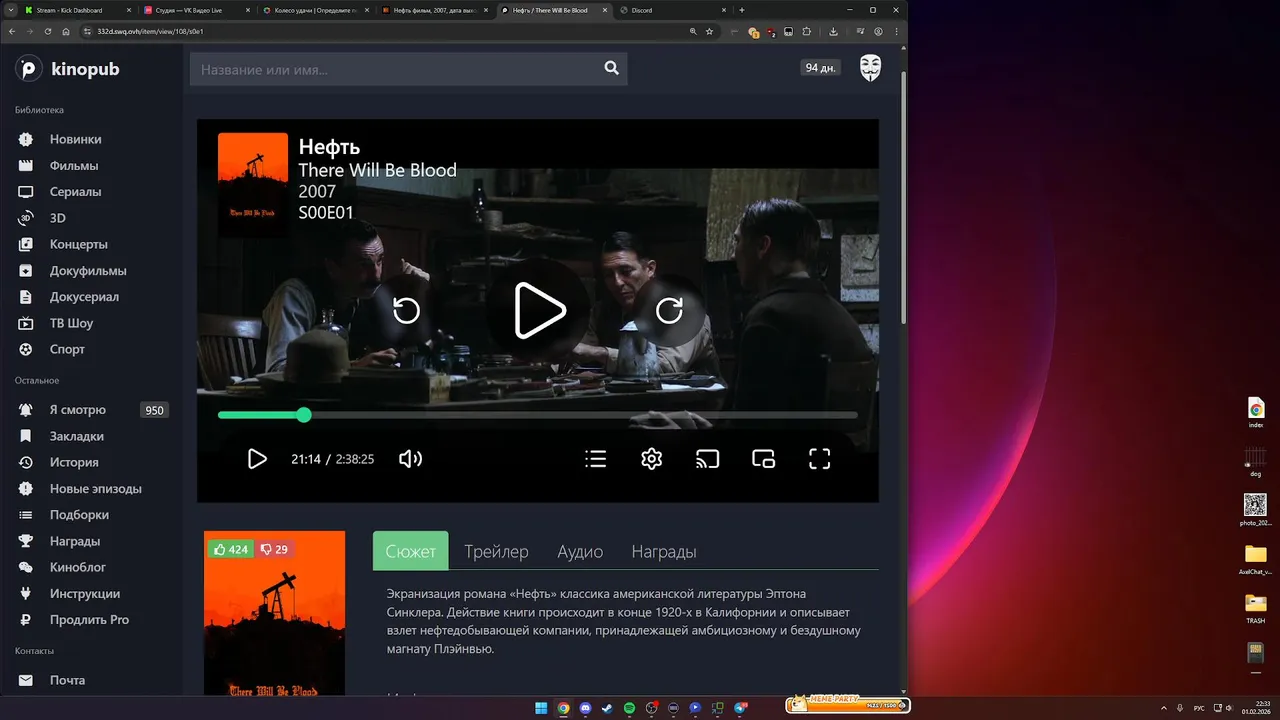Viewport: 1280px width, 720px height.
Task: Click the large There Will Be Blood poster
Action: pos(274,613)
